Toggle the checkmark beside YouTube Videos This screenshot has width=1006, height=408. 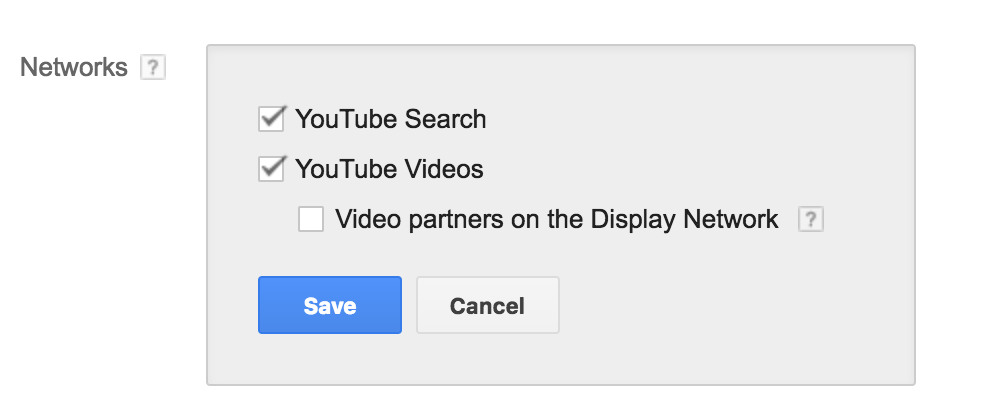click(271, 169)
